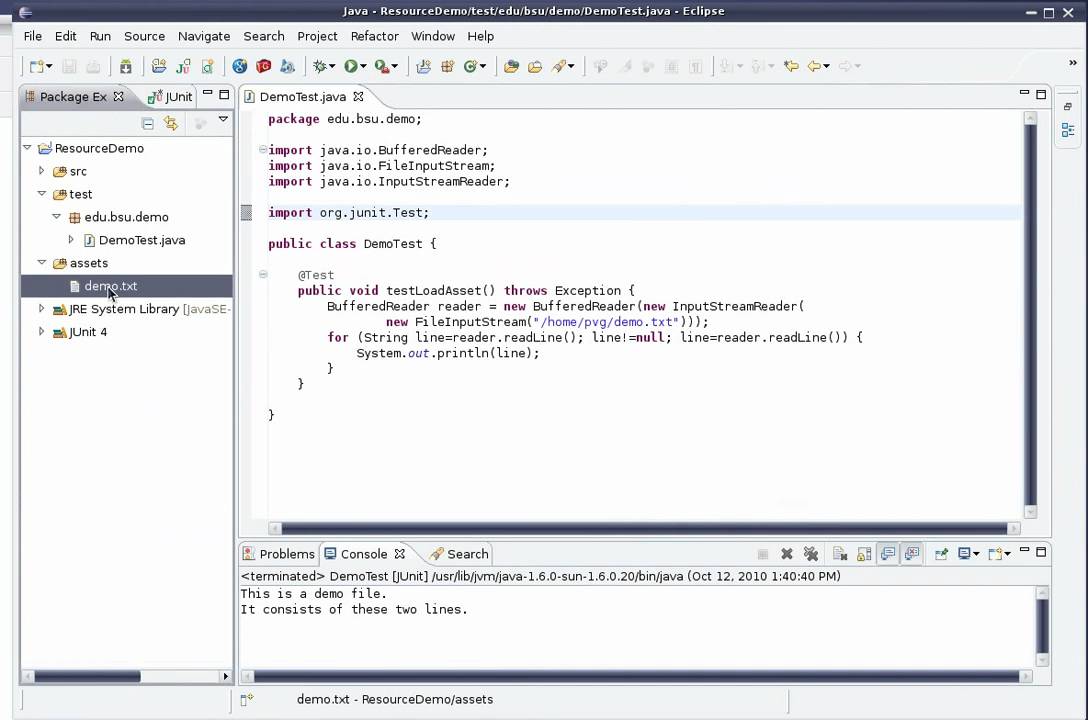
Task: Expand the JRE System Library node
Action: click(41, 309)
